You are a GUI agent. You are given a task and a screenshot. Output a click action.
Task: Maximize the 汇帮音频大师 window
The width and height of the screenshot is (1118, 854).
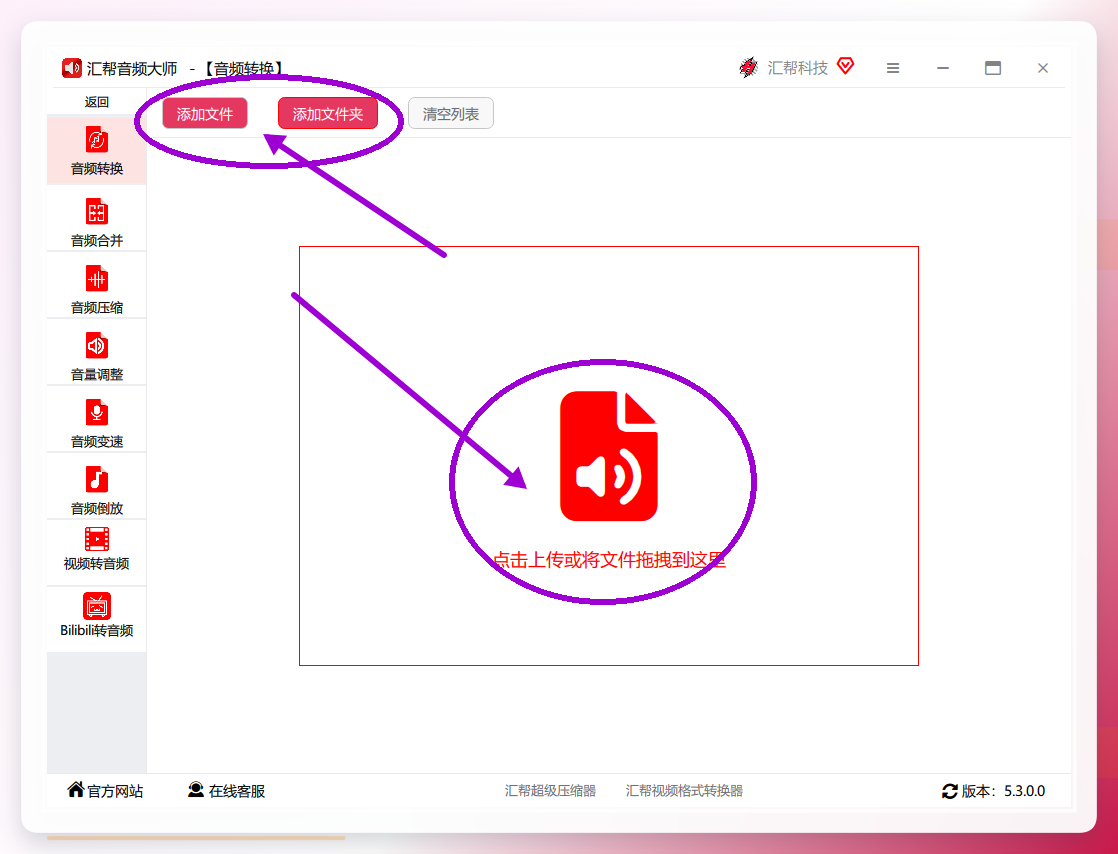[x=993, y=68]
